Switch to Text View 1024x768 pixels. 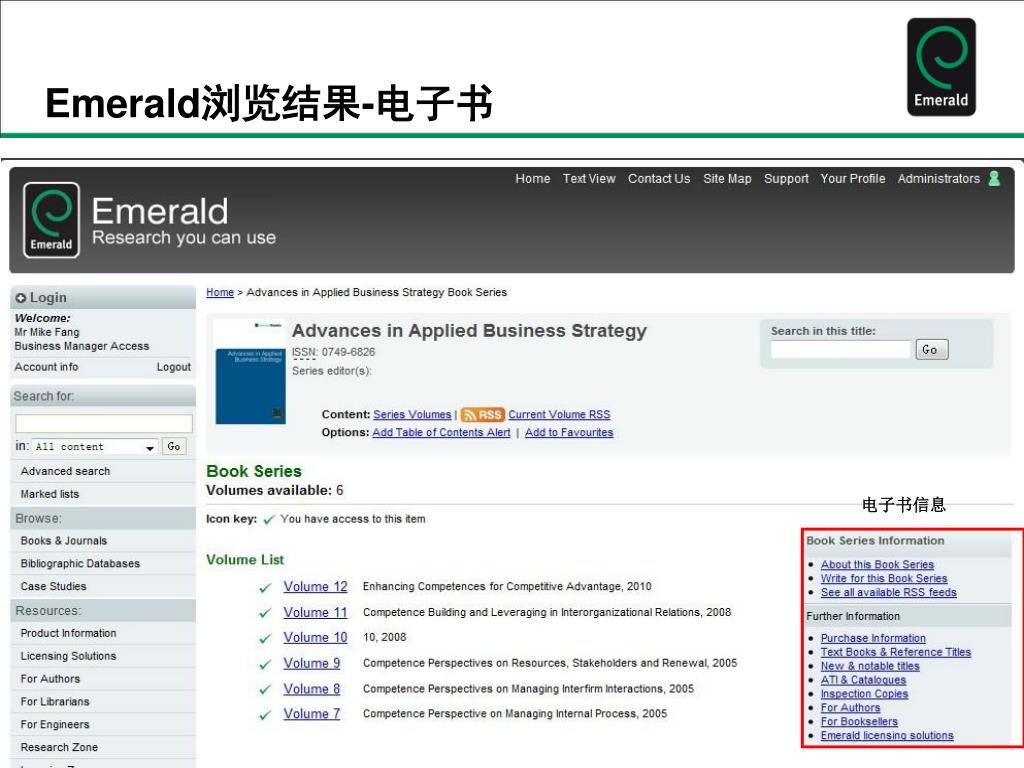(x=589, y=178)
